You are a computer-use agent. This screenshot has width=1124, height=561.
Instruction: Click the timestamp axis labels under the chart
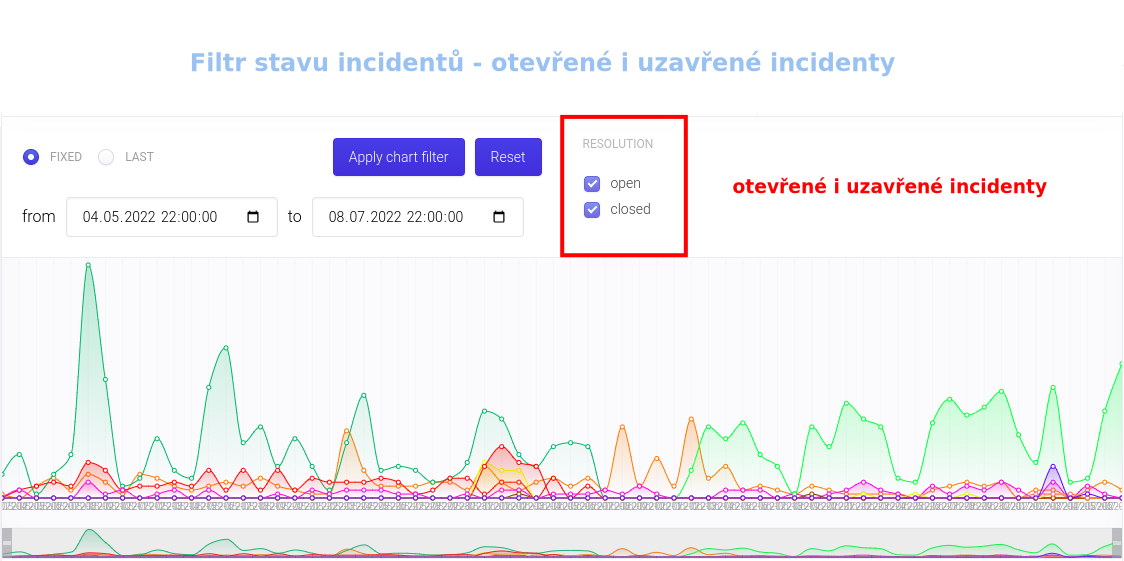(560, 507)
